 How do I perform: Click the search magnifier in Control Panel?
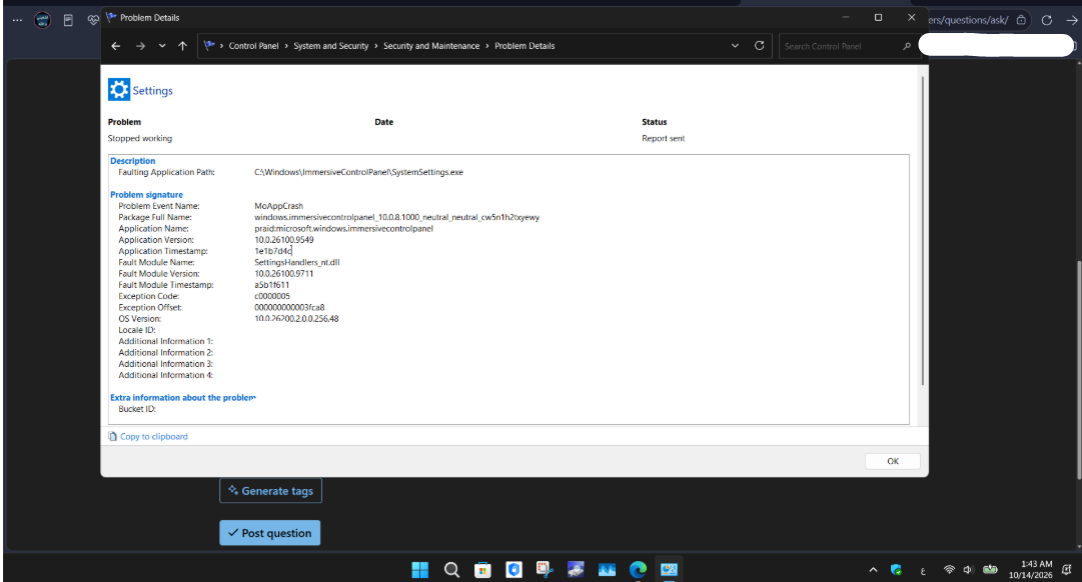907,46
